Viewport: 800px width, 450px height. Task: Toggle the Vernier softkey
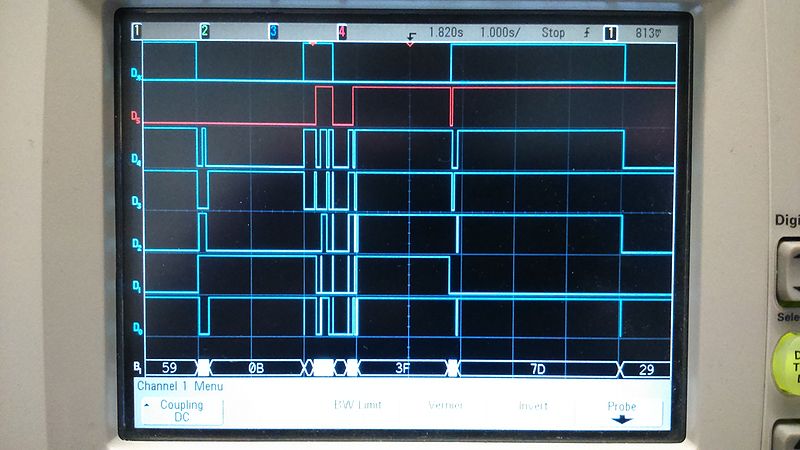click(x=445, y=406)
